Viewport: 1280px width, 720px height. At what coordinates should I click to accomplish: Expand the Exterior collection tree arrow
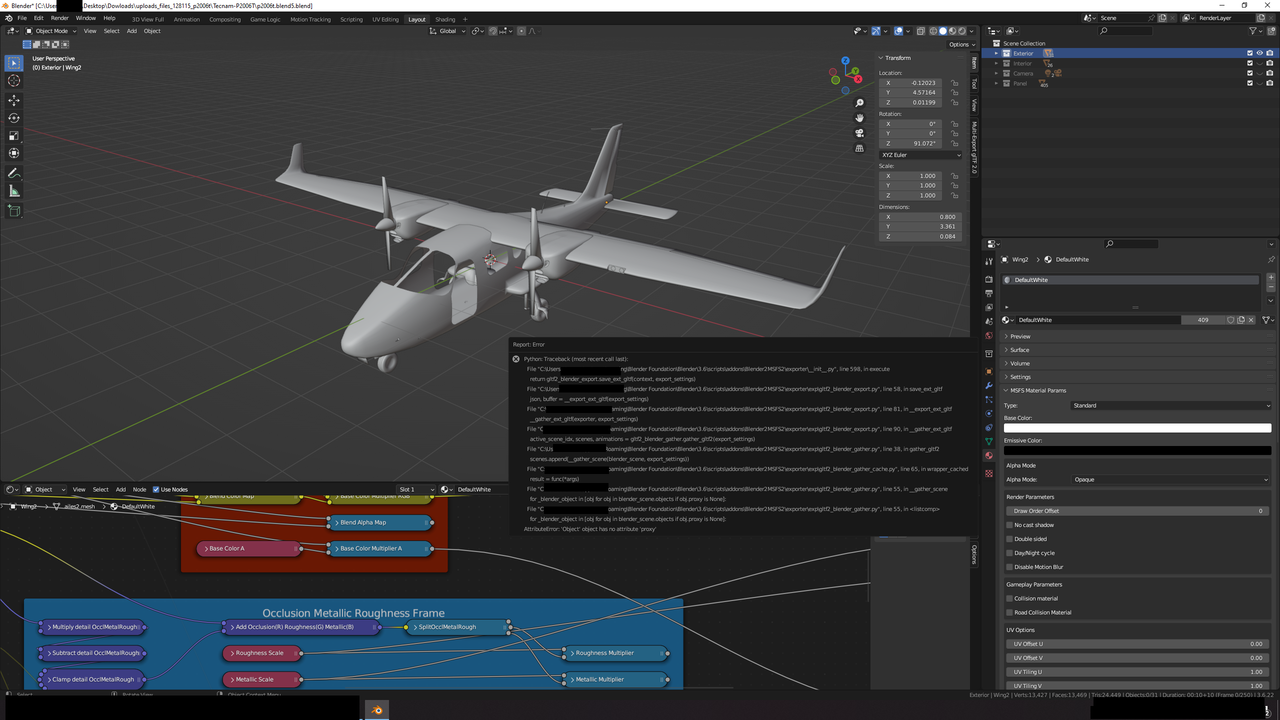(x=996, y=53)
